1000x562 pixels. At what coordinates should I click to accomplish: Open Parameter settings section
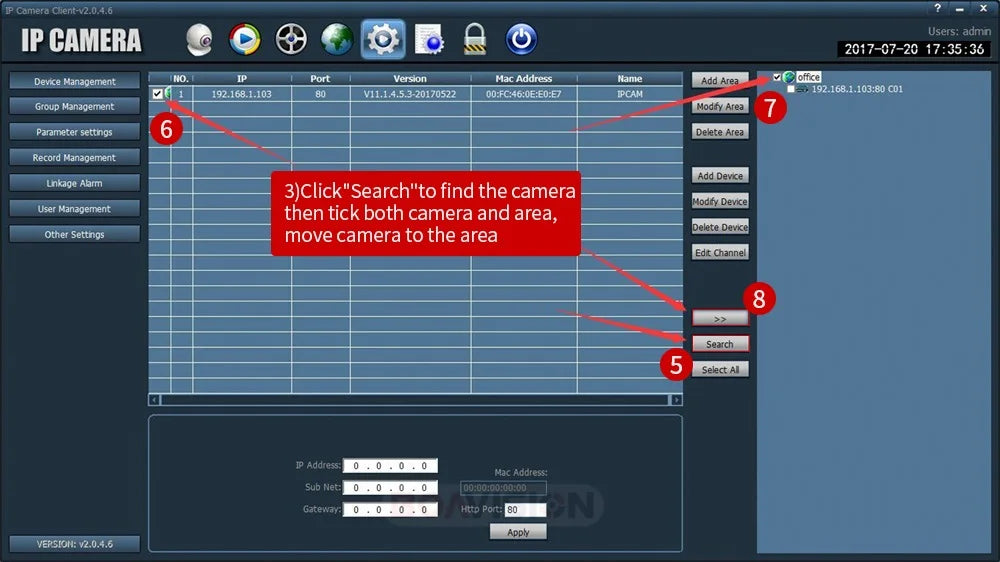[x=75, y=132]
